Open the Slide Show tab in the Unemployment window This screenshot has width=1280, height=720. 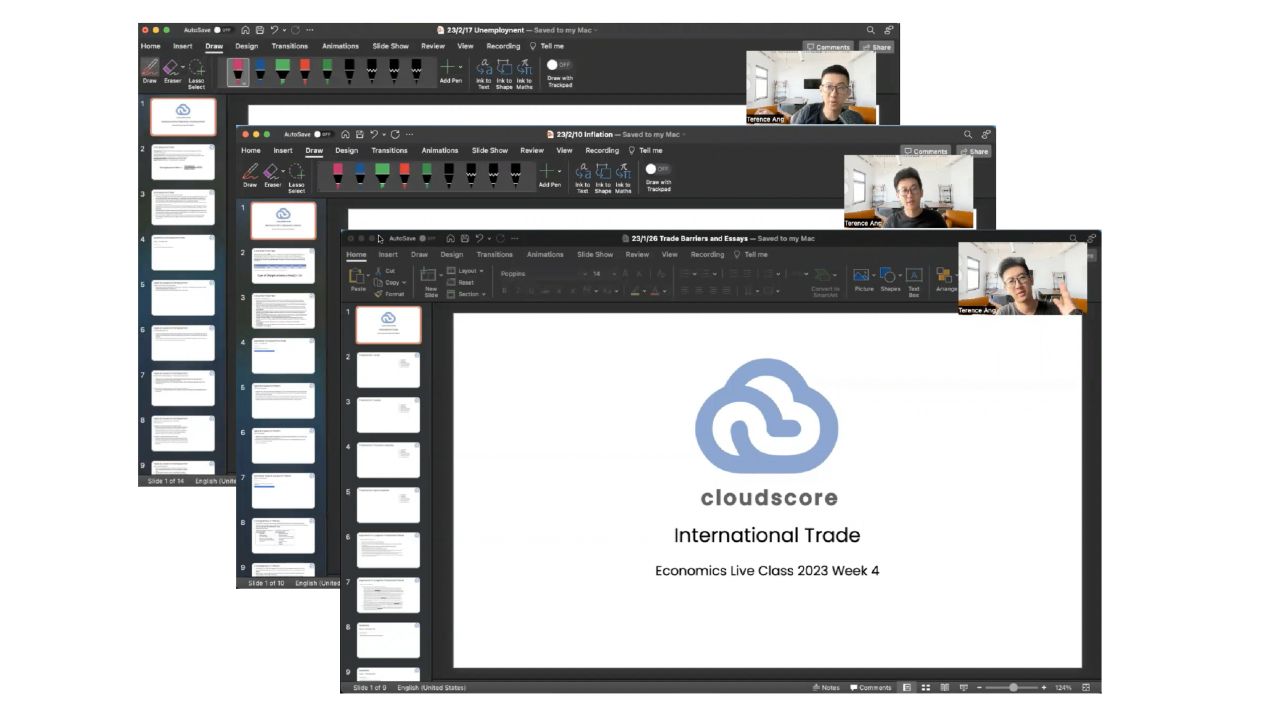click(390, 46)
